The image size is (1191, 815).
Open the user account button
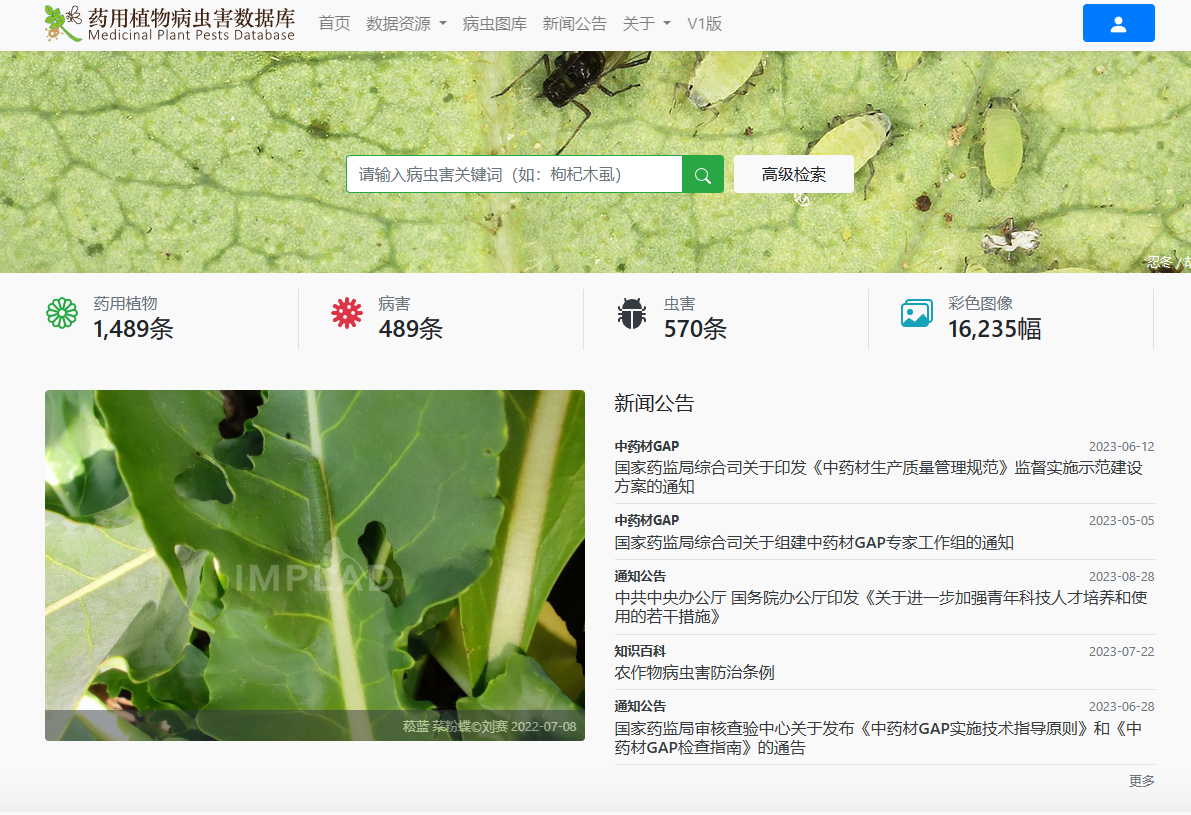[1118, 23]
